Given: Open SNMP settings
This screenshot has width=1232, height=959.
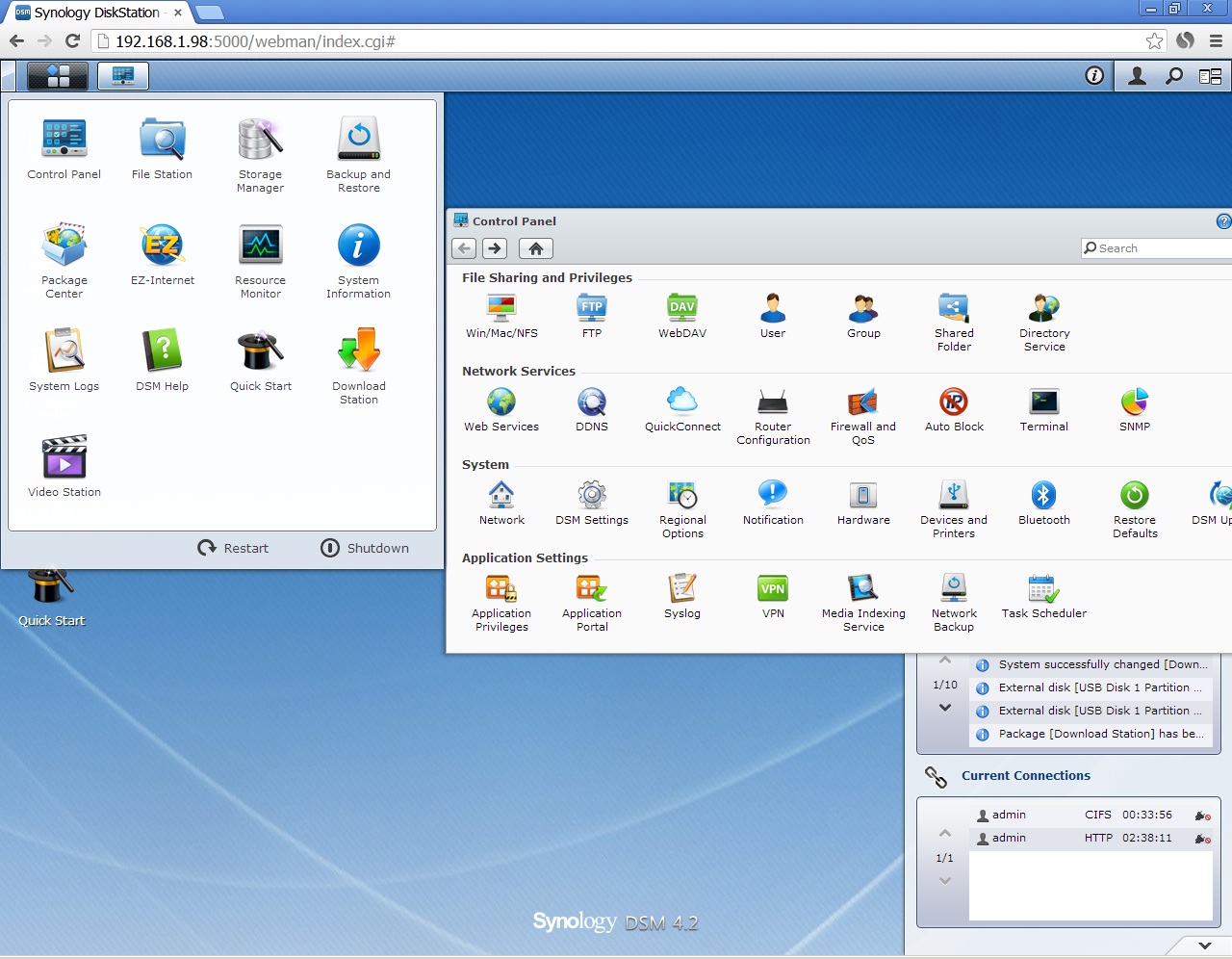Looking at the screenshot, I should click(x=1135, y=410).
